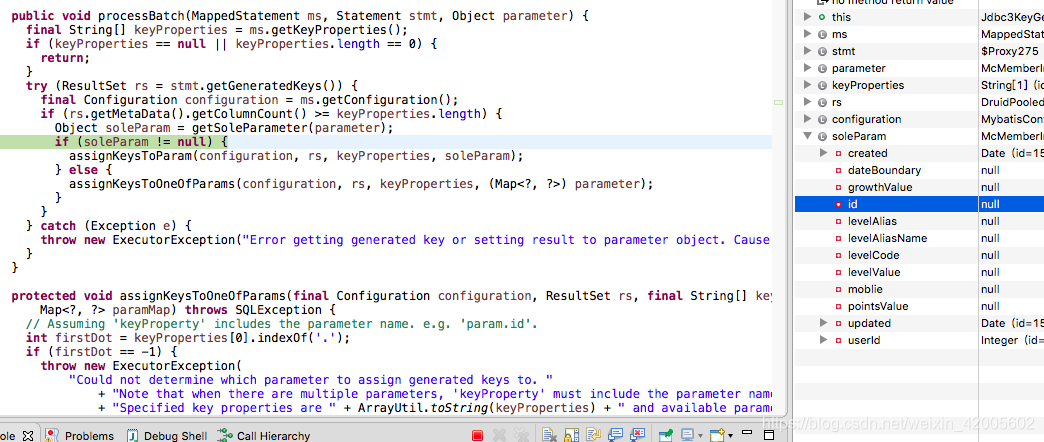Click the 'String[1]' value of keyProperties
Screen dimensions: 1044x442
[1003, 85]
